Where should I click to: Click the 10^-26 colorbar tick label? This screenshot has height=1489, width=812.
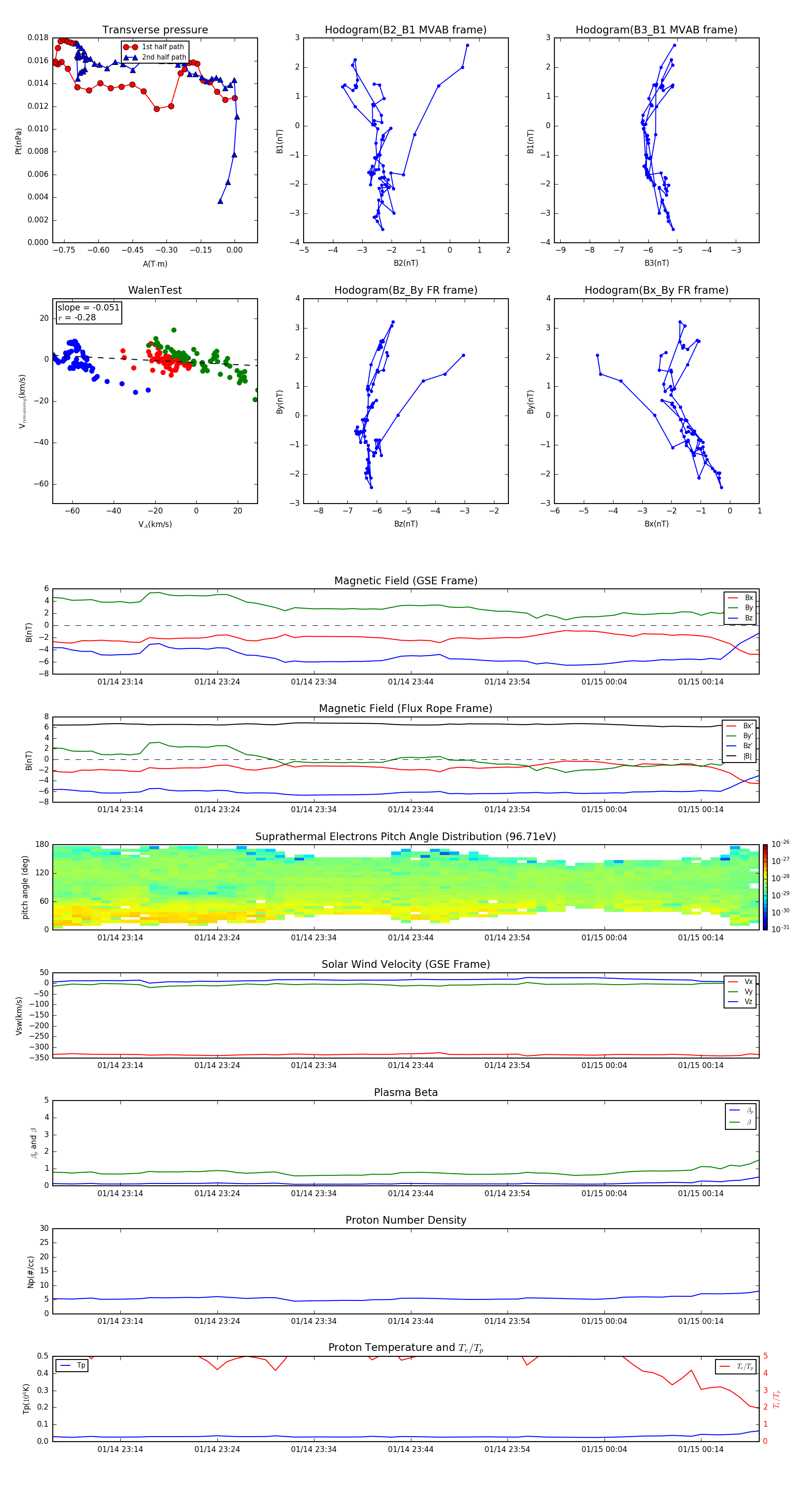tap(780, 844)
